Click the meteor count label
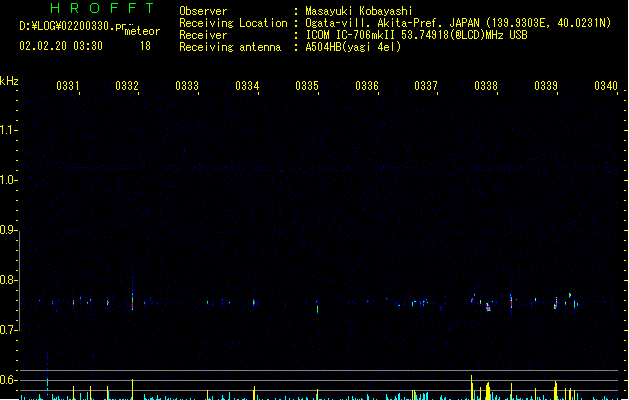Image resolution: width=629 pixels, height=400 pixels. point(142,31)
